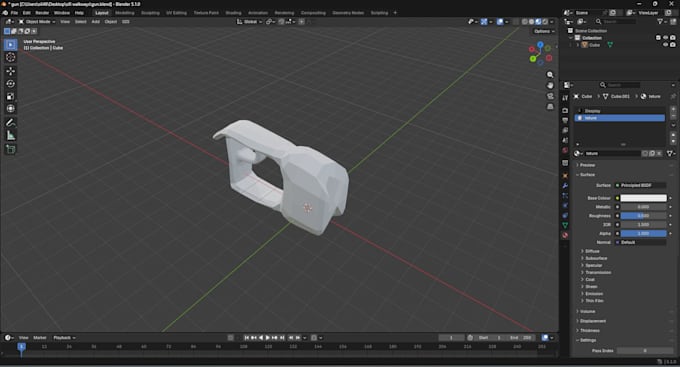Select the Annotate tool

(11, 123)
